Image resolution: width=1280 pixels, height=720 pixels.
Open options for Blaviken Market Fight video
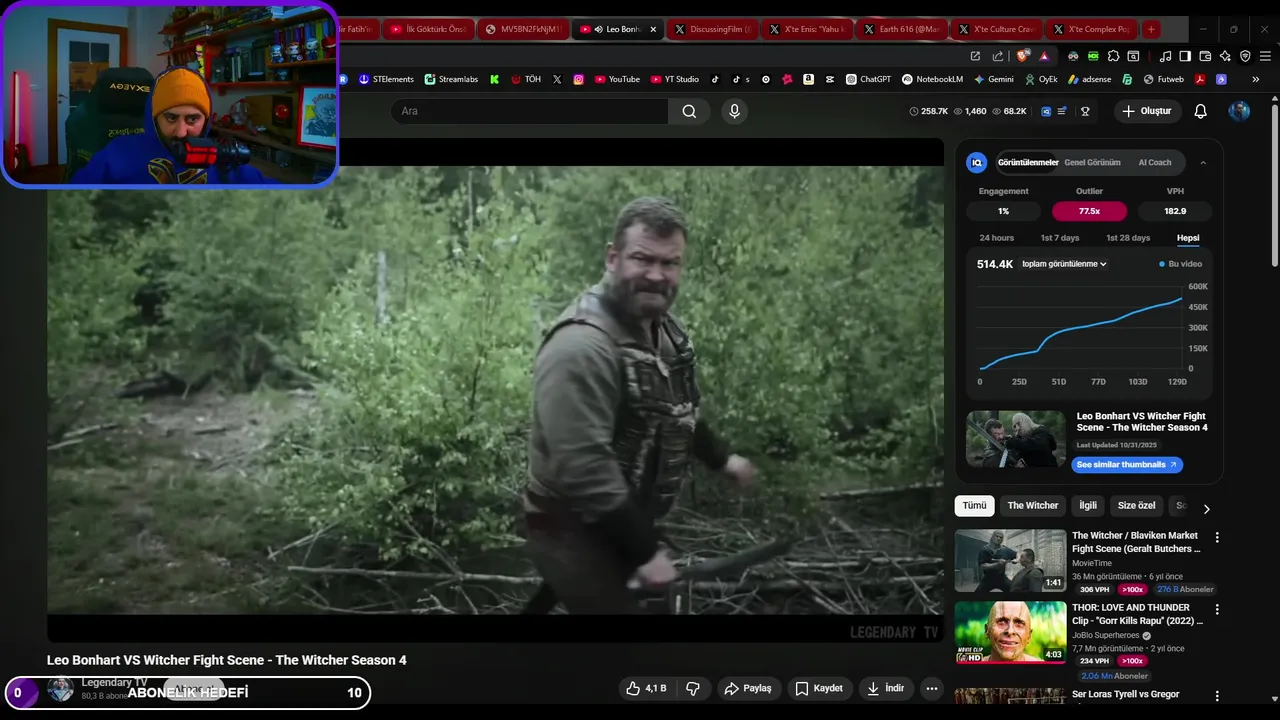point(1217,537)
